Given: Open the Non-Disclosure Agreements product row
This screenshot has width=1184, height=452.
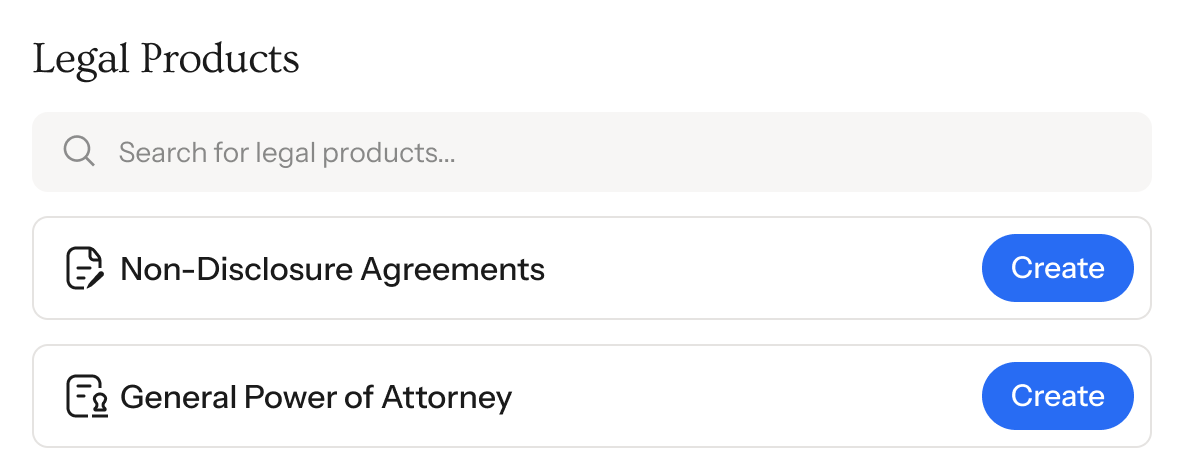Looking at the screenshot, I should pos(700,268).
